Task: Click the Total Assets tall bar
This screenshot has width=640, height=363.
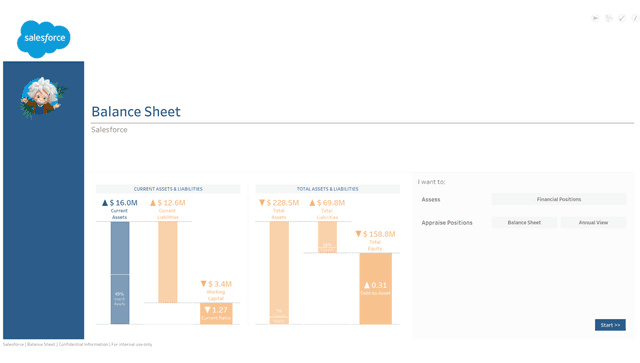Action: [x=279, y=273]
